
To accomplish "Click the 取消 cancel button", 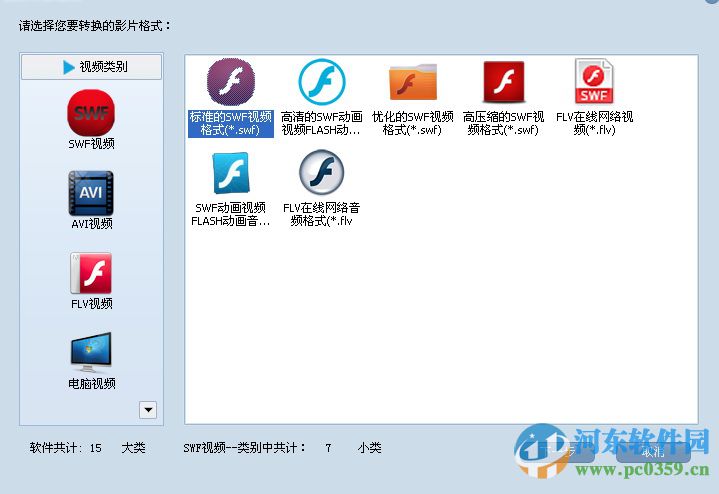I will (x=653, y=452).
